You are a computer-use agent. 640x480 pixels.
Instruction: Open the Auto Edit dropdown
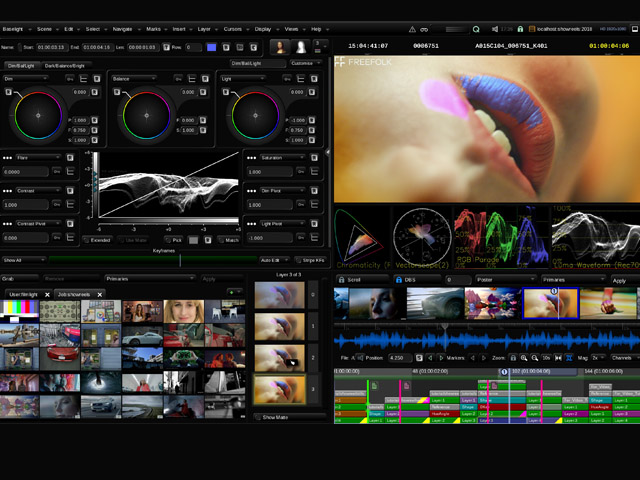pos(274,260)
